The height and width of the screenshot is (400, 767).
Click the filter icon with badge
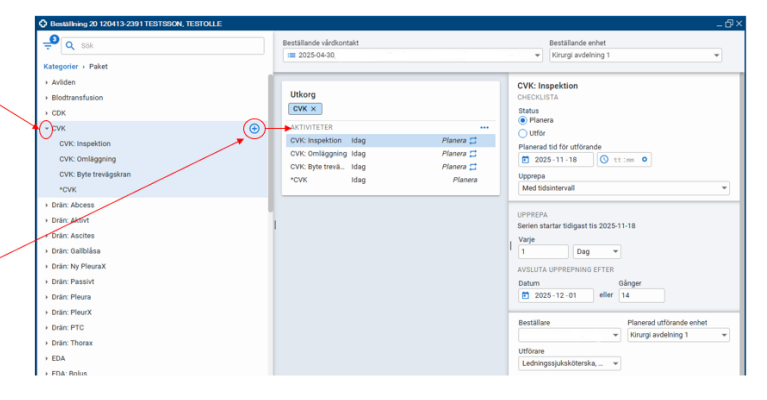pyautogui.click(x=48, y=46)
